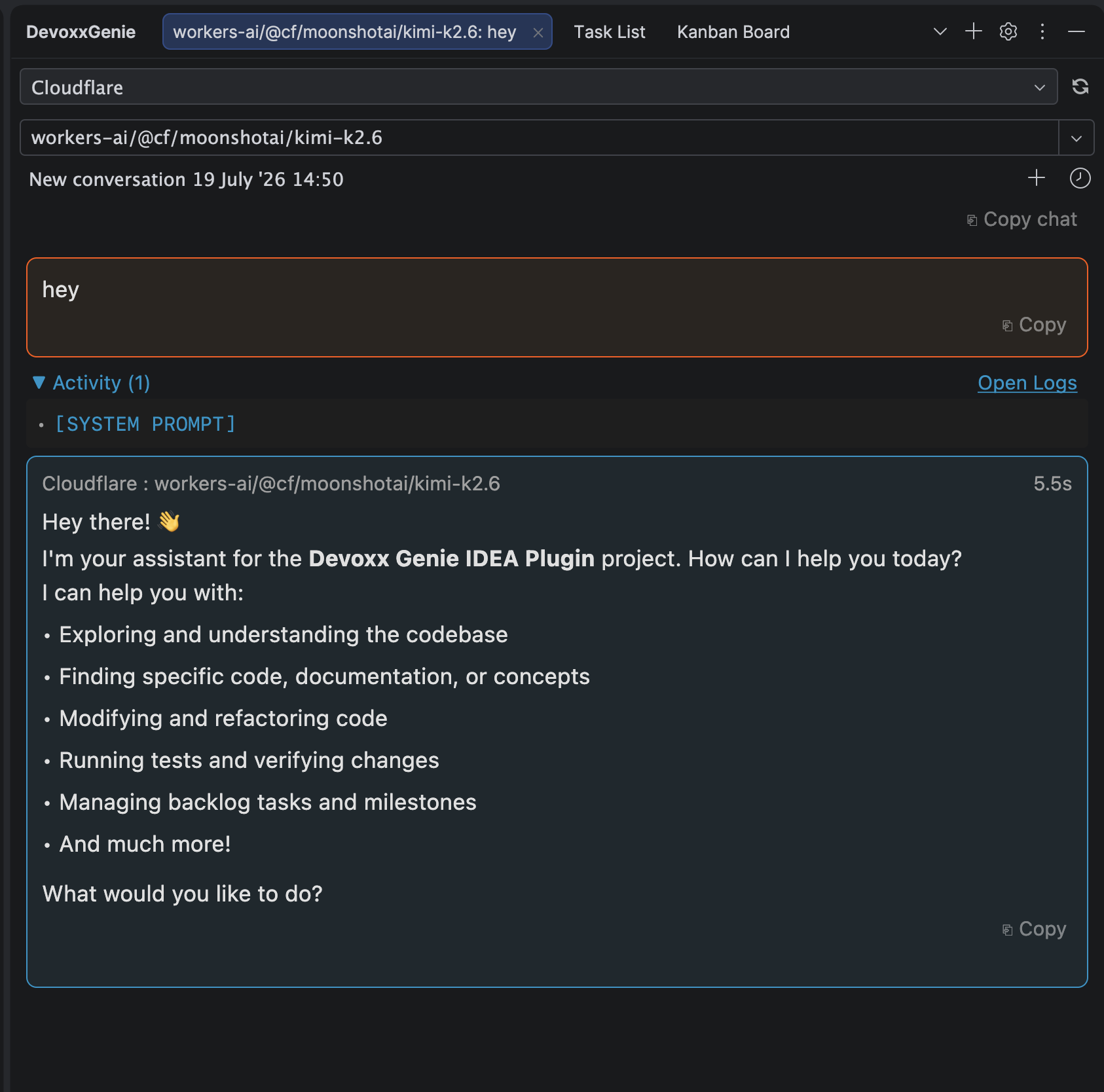Click the bold 'Devoxx Genie IDEA Plugin' text
This screenshot has width=1104, height=1092.
pos(452,559)
